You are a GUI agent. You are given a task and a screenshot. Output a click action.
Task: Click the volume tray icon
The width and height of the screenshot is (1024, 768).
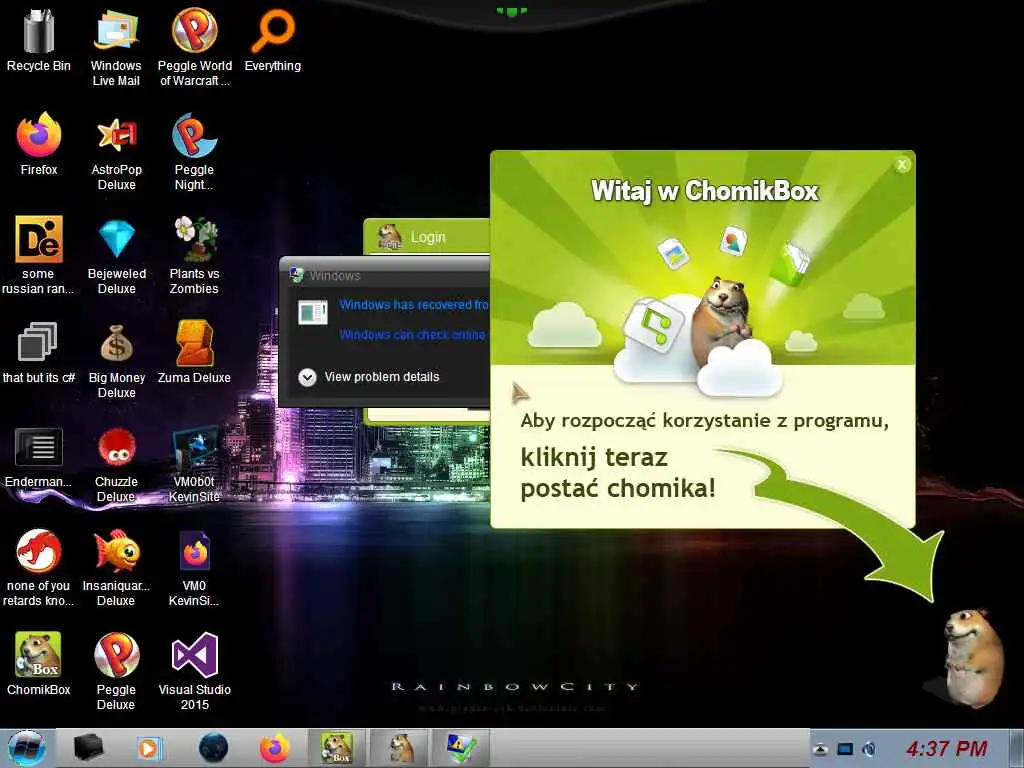(869, 749)
